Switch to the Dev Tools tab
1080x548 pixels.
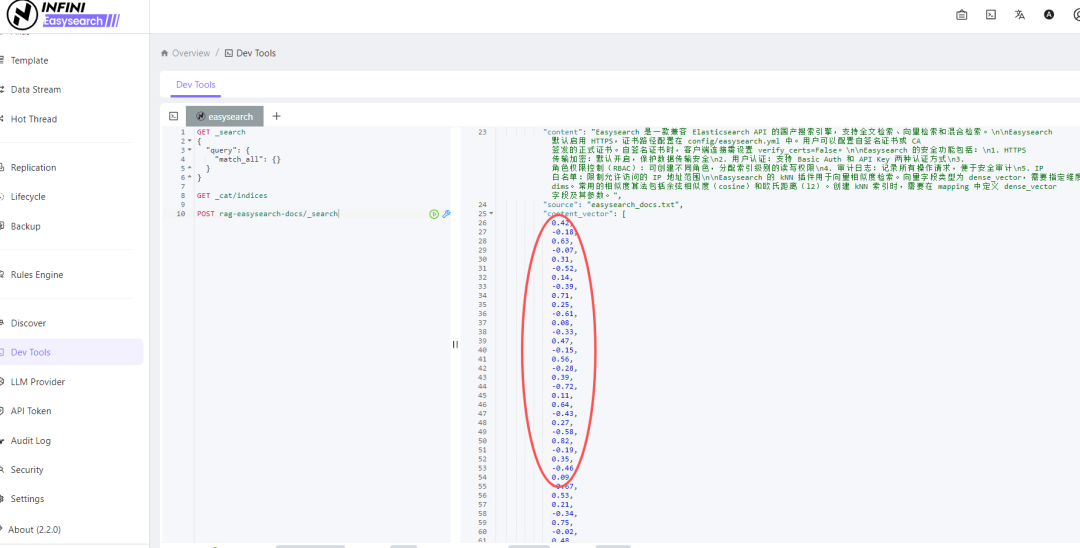(x=196, y=85)
